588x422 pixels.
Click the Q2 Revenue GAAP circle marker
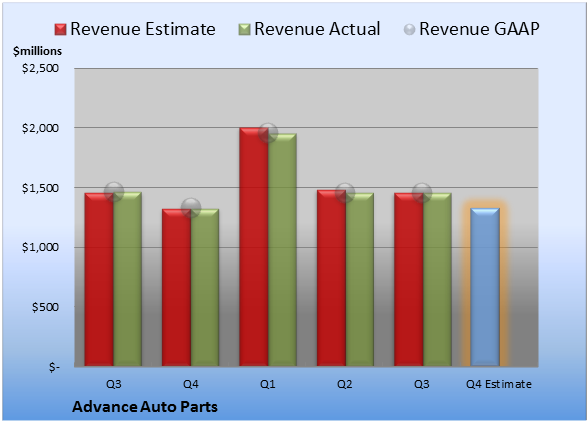(x=345, y=193)
